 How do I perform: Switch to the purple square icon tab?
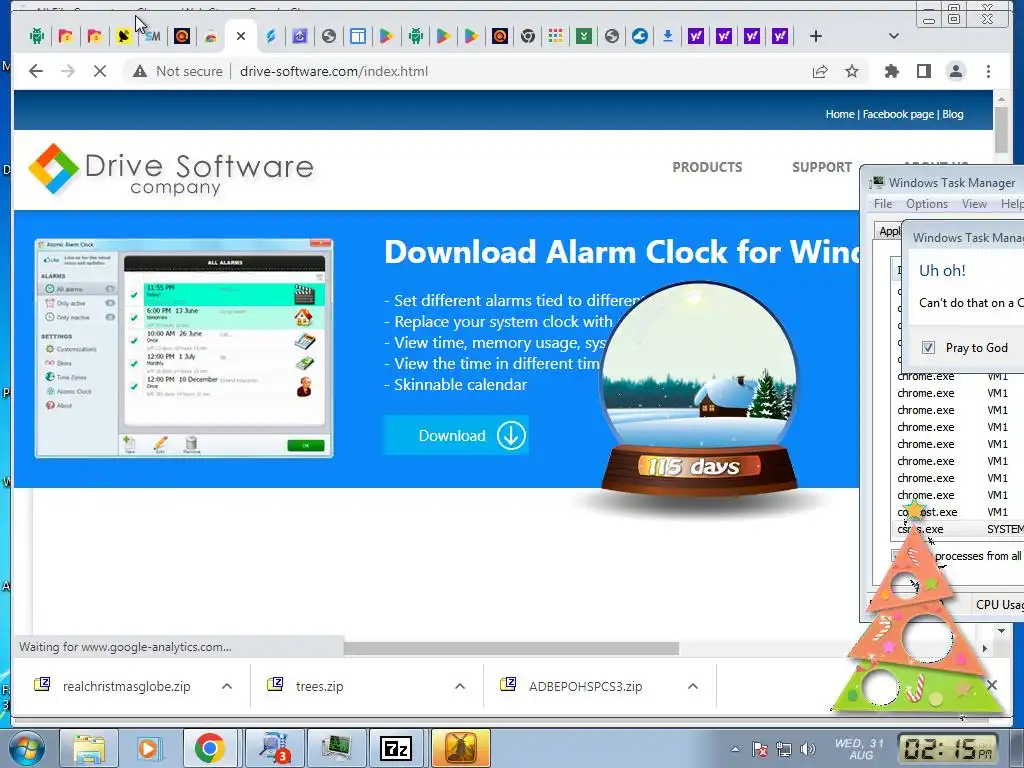pos(300,36)
